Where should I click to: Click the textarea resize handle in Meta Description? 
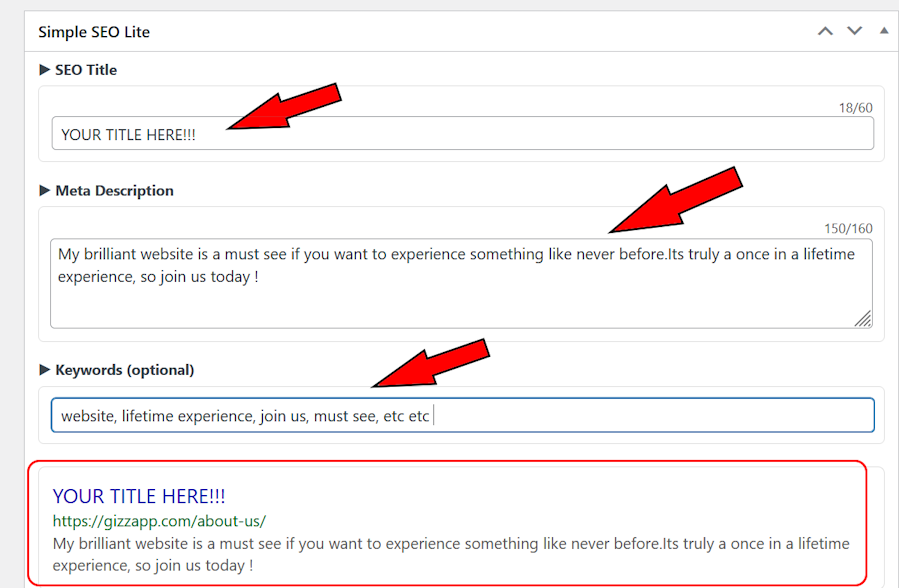click(x=862, y=318)
